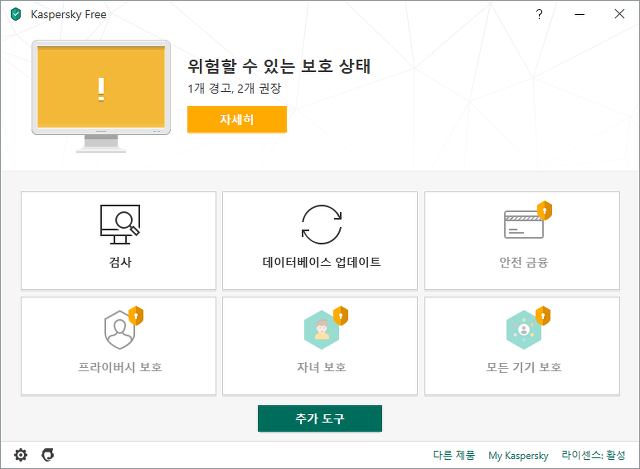Click the 위험할 수 있는 보호 상태 heading
The width and height of the screenshot is (640, 469).
279,66
